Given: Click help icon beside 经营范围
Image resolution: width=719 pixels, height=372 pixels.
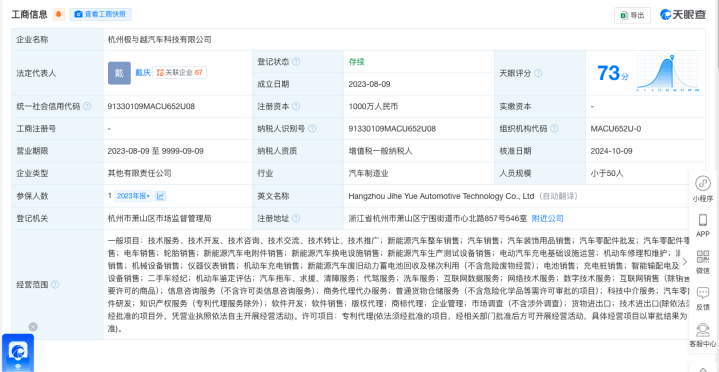Looking at the screenshot, I should tap(55, 284).
